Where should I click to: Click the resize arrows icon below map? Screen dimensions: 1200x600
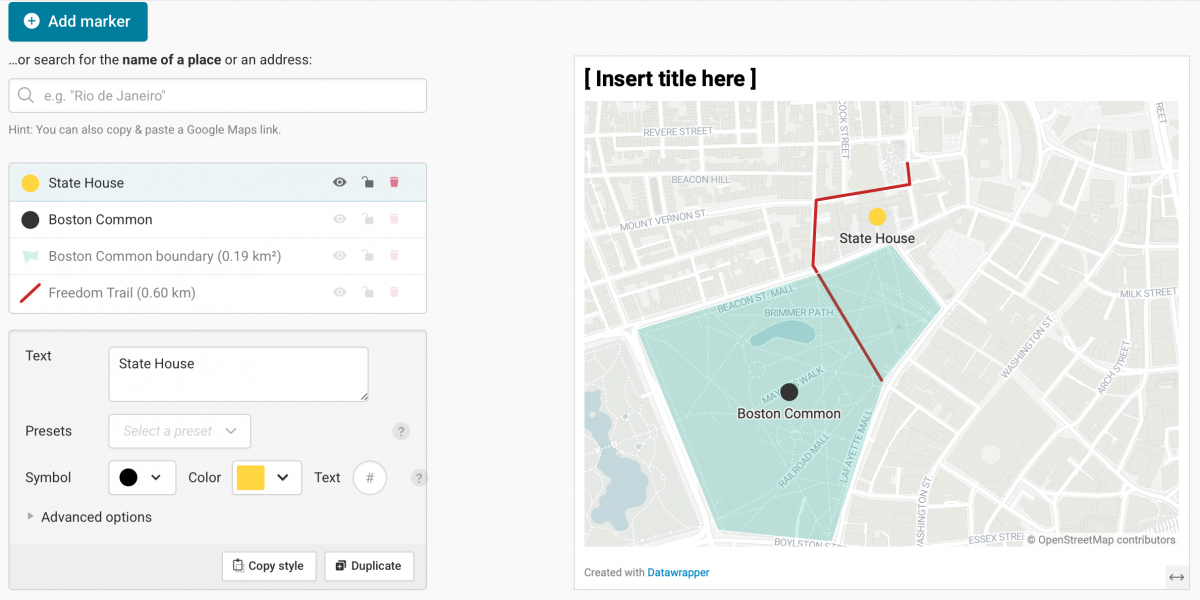(x=1176, y=577)
